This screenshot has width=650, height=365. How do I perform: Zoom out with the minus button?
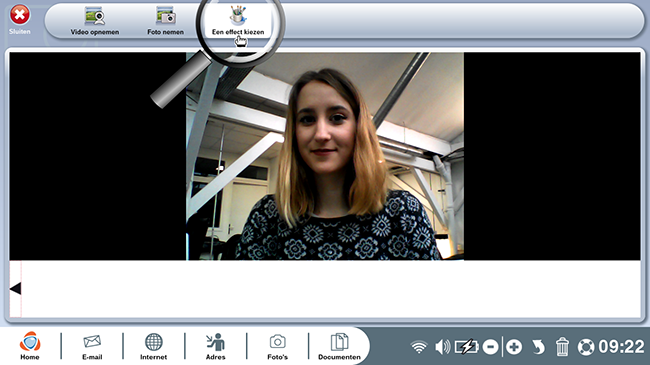(x=490, y=347)
